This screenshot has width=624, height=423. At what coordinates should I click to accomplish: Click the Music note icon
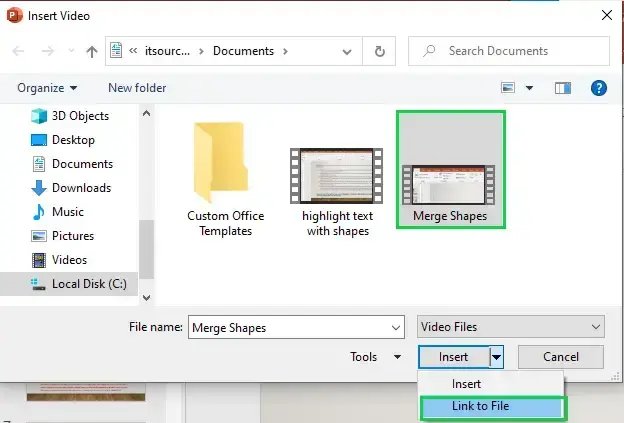coord(39,212)
